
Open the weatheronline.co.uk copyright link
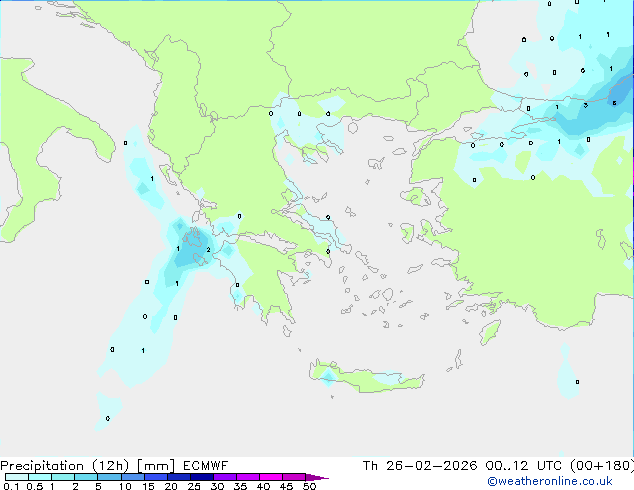click(550, 481)
